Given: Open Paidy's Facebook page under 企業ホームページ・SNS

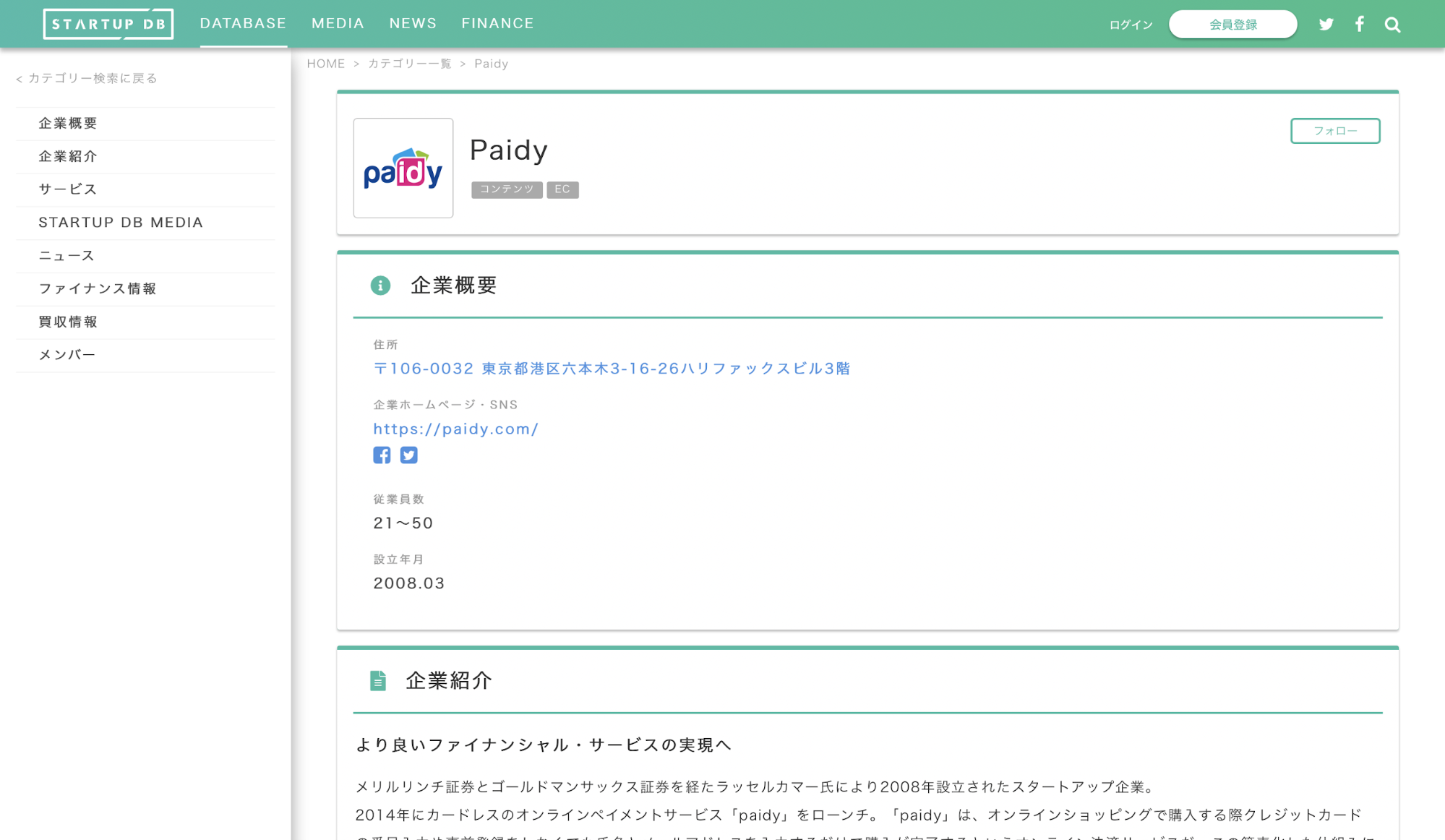Looking at the screenshot, I should coord(382,455).
